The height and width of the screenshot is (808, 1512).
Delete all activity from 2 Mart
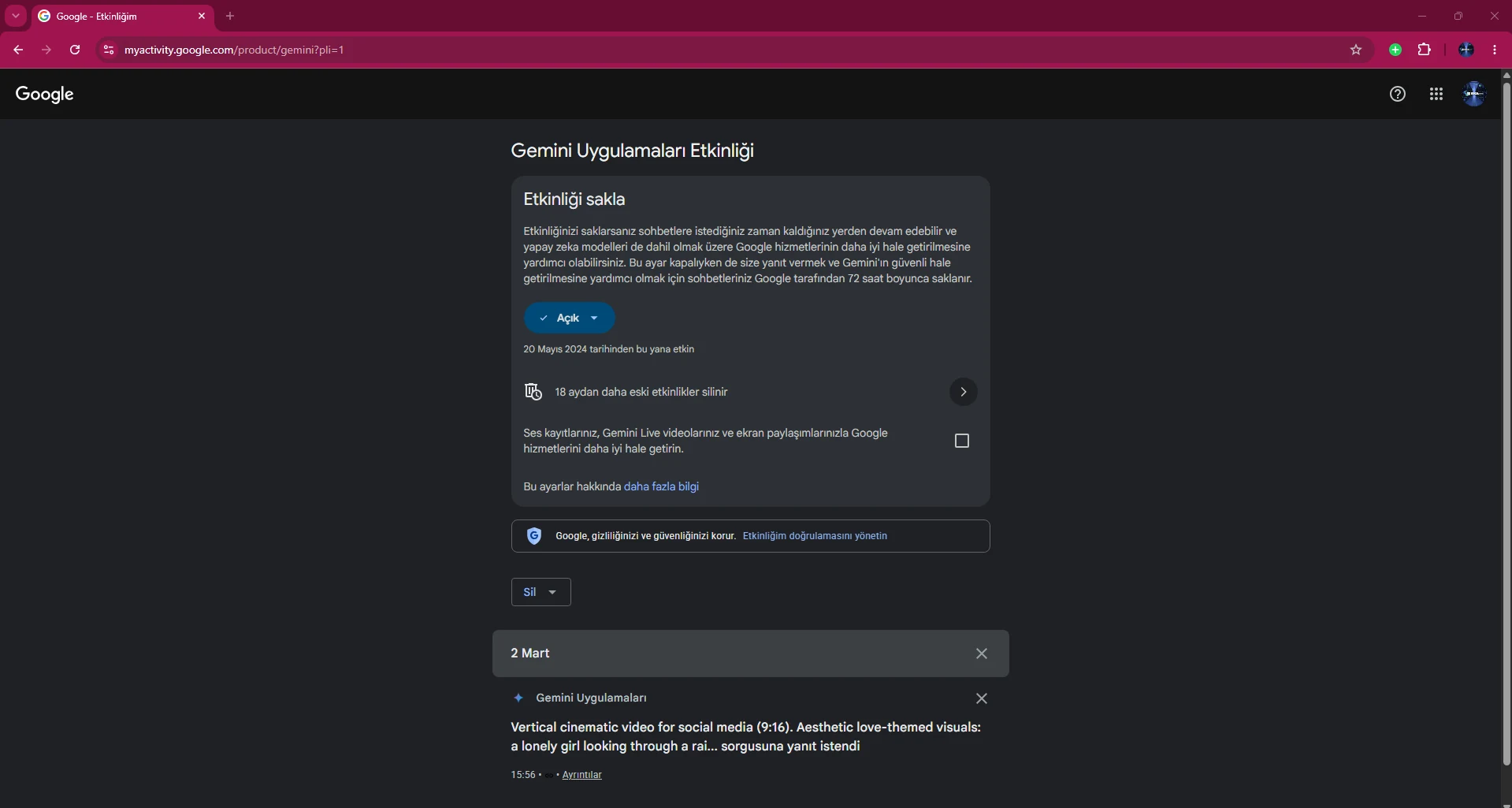pyautogui.click(x=982, y=653)
